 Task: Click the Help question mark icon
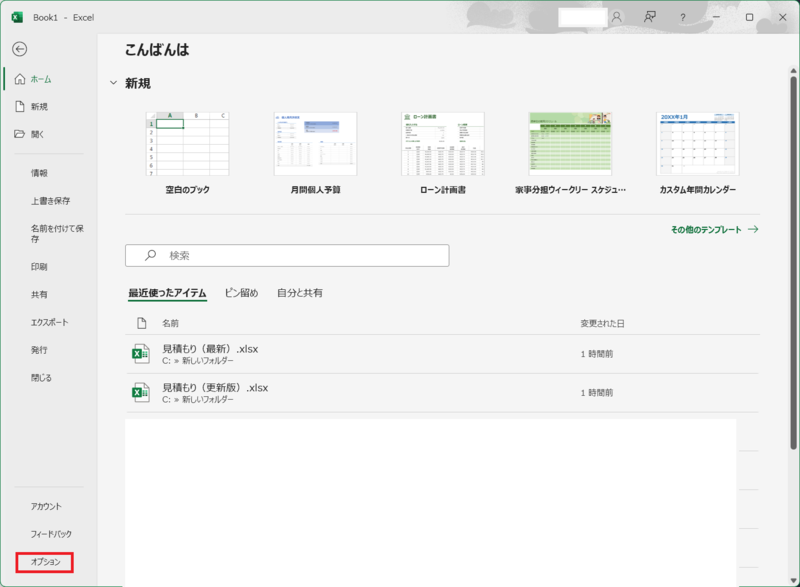pyautogui.click(x=681, y=17)
